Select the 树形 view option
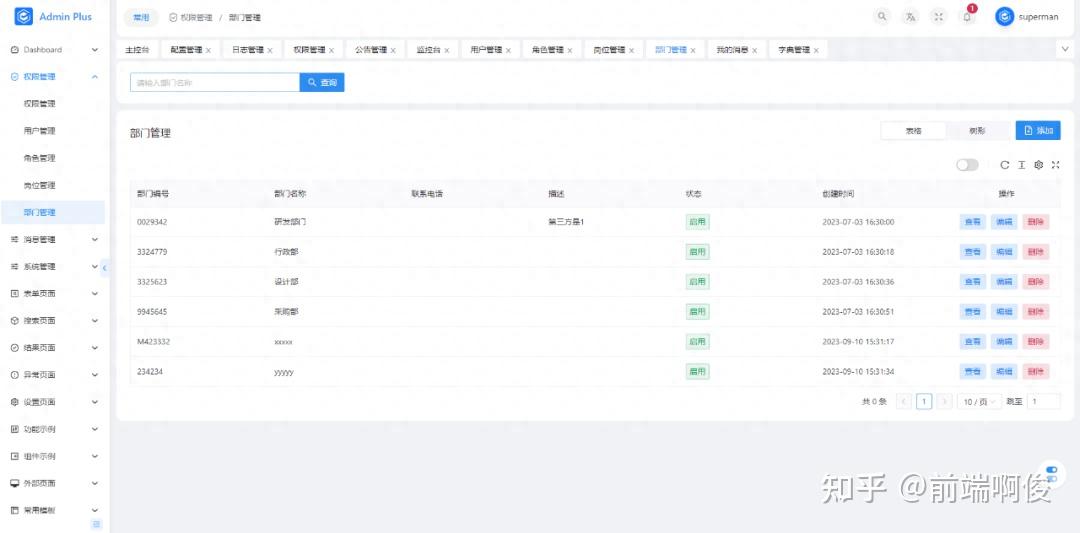The image size is (1080, 533). (x=977, y=130)
